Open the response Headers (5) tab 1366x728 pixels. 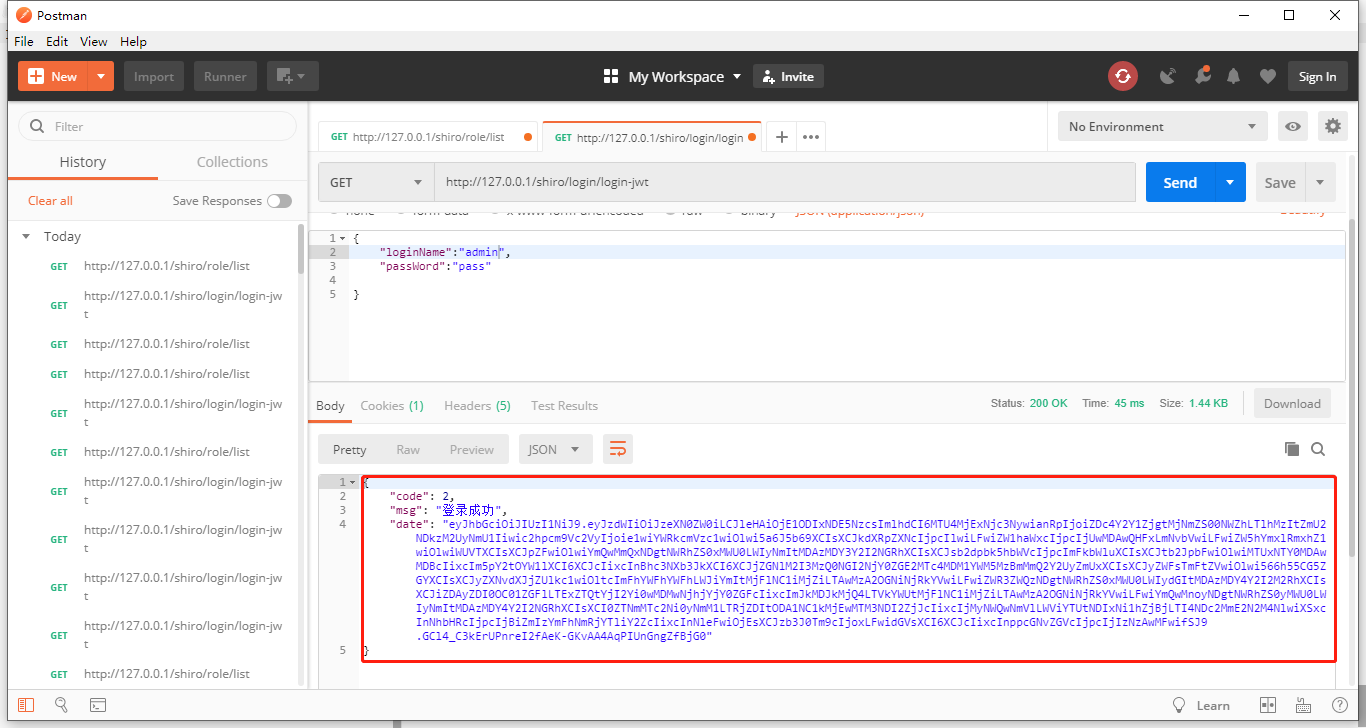click(477, 406)
